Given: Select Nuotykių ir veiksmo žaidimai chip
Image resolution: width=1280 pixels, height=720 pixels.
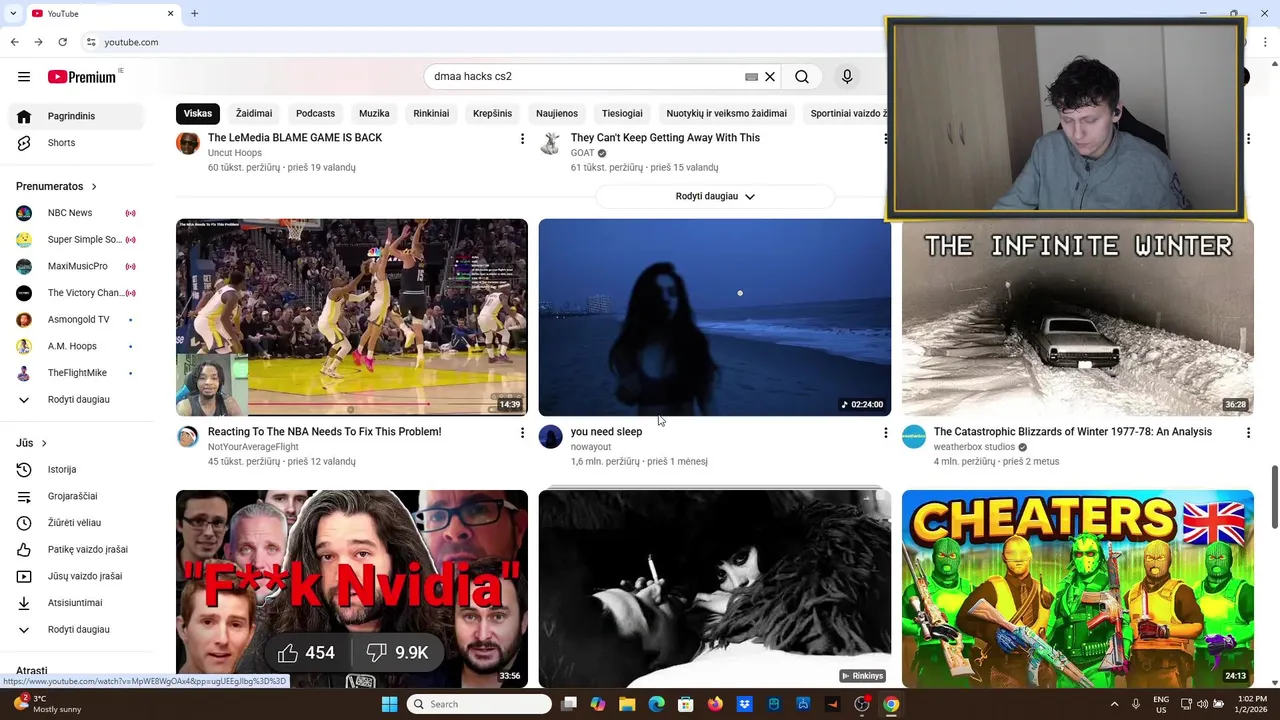Looking at the screenshot, I should [727, 114].
